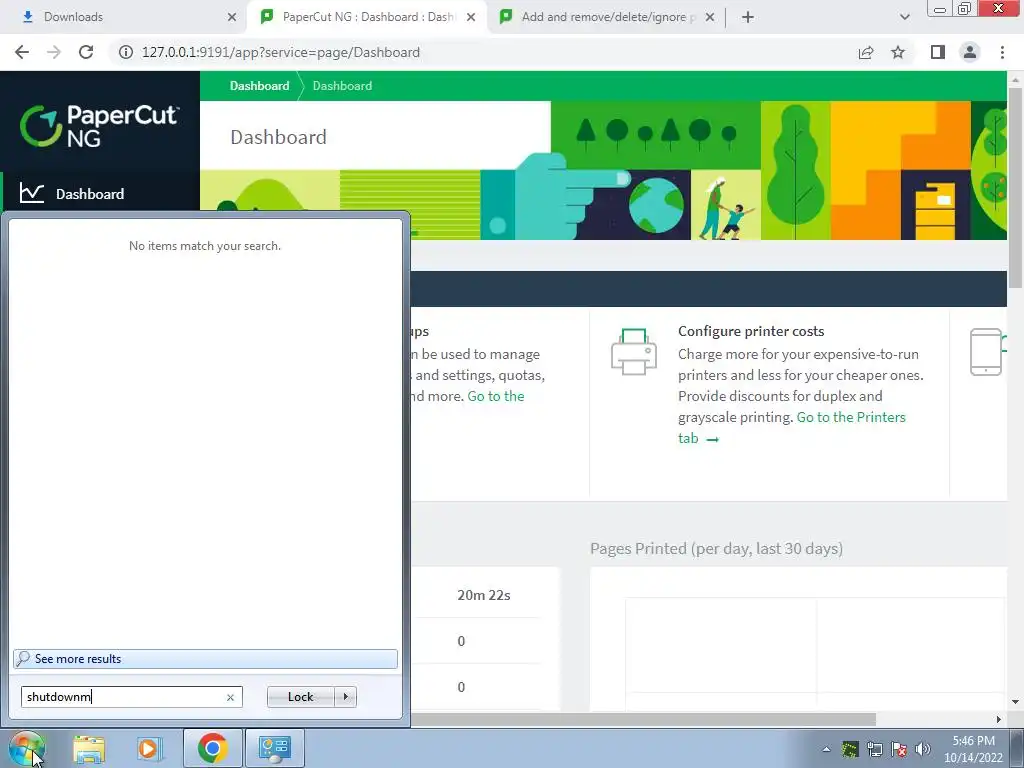1024x768 pixels.
Task: Click the page's vertical scrollbar thumb
Action: (1015, 187)
